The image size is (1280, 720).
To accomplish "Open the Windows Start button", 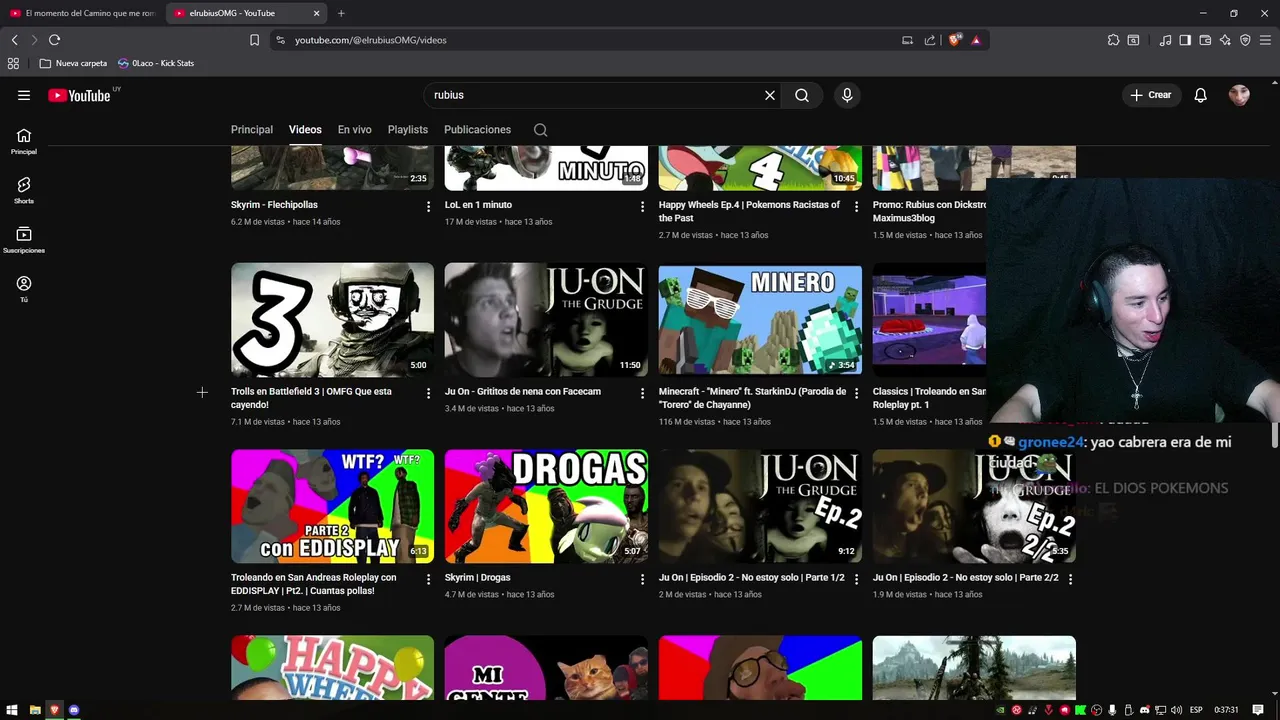I will 13,710.
